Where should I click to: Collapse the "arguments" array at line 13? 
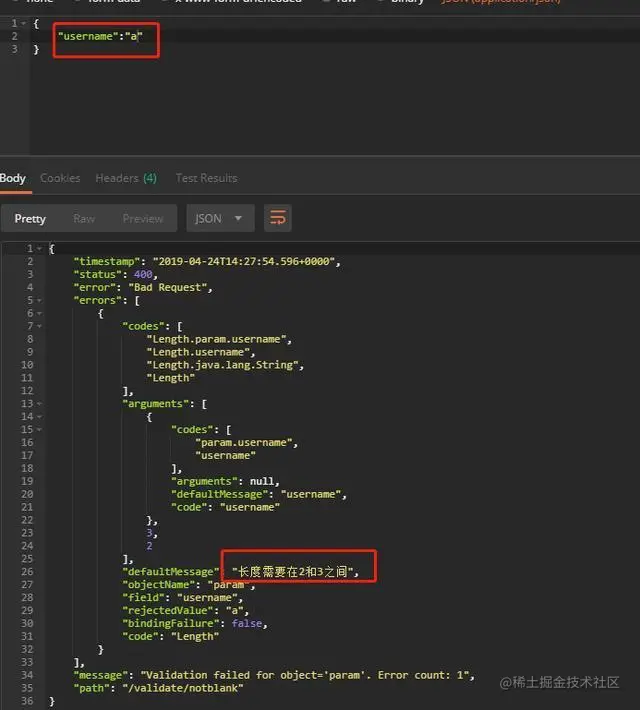(x=39, y=403)
